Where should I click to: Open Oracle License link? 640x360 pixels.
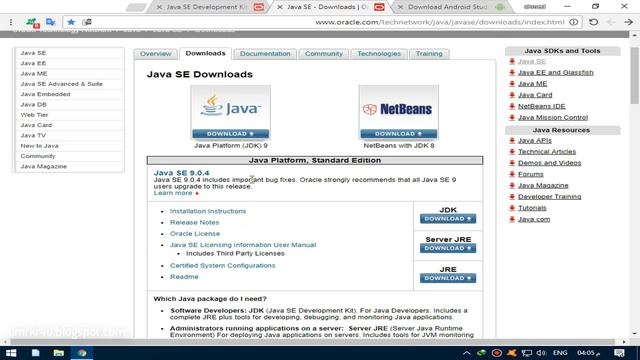tap(195, 233)
